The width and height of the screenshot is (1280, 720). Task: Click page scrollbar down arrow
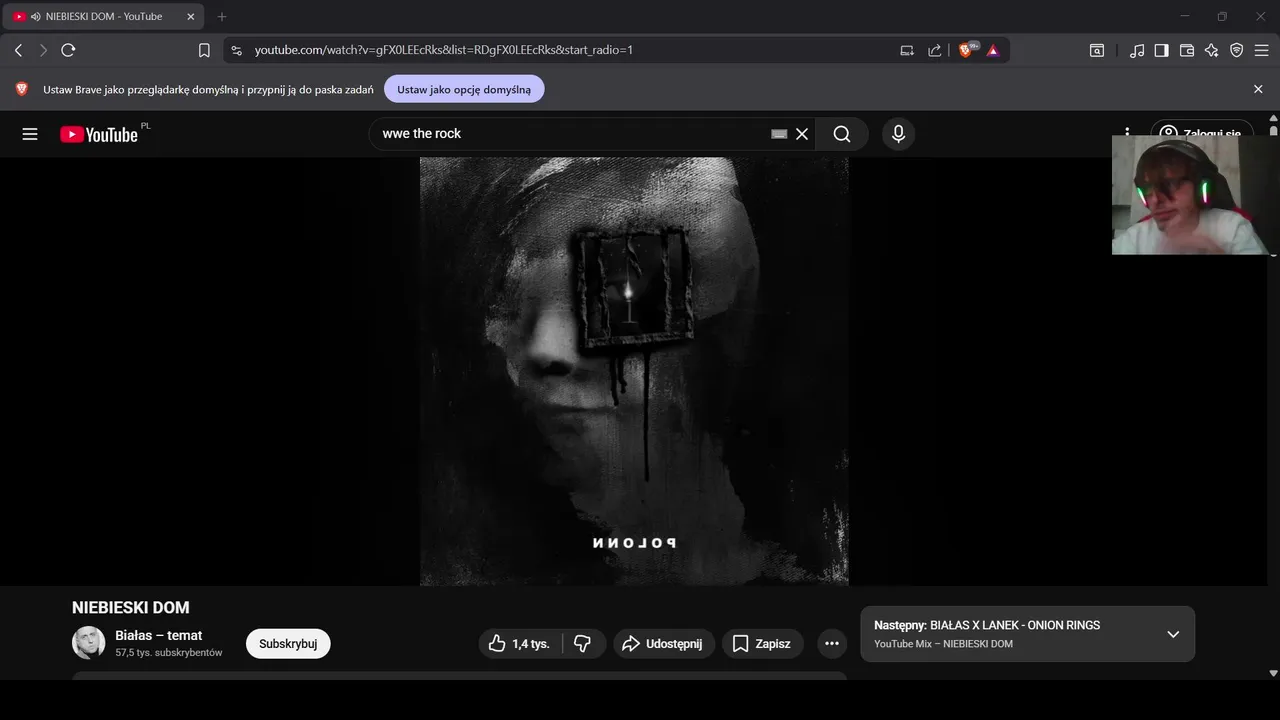pos(1273,673)
